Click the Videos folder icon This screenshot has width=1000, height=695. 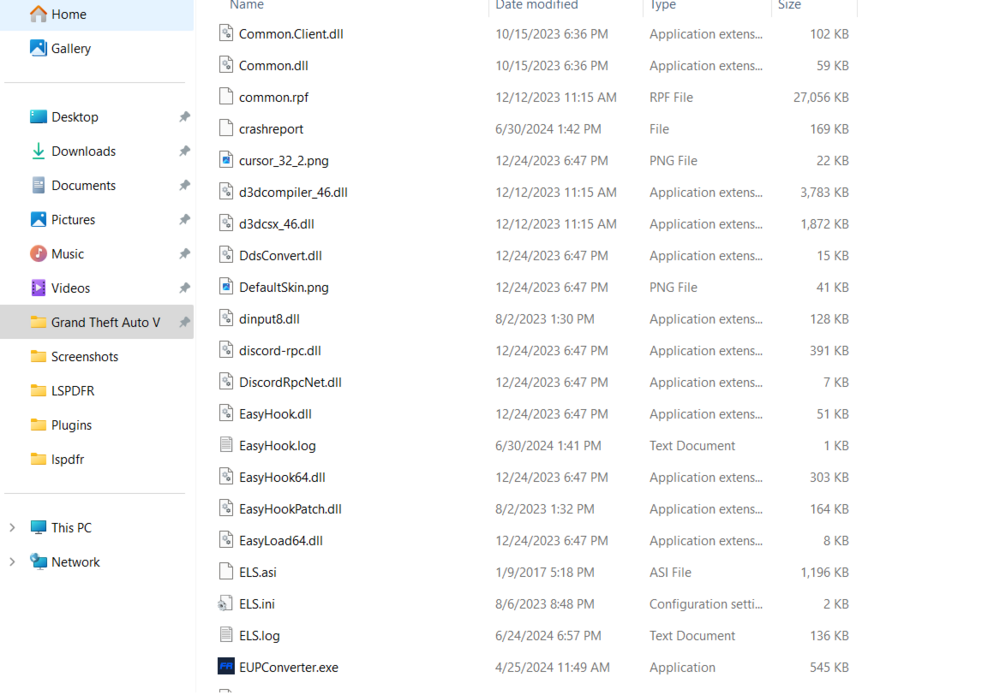pyautogui.click(x=39, y=287)
